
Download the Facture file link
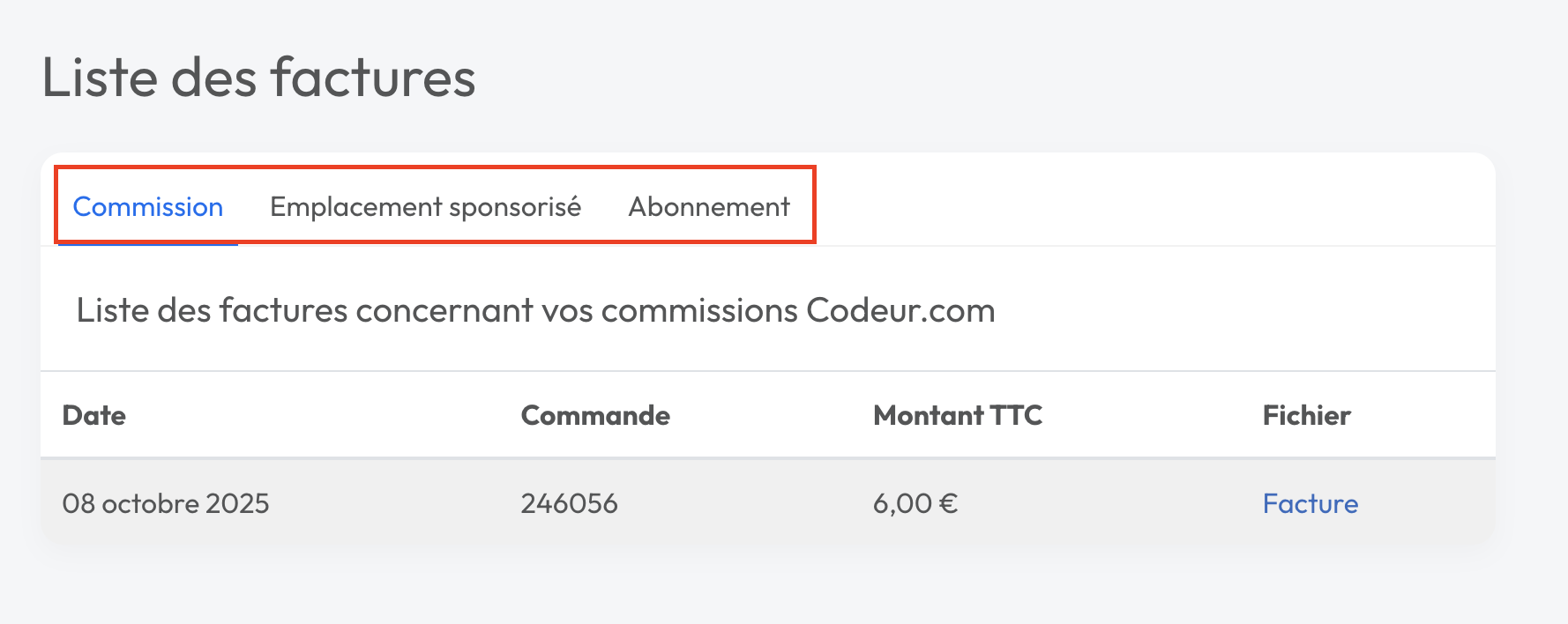(1310, 503)
